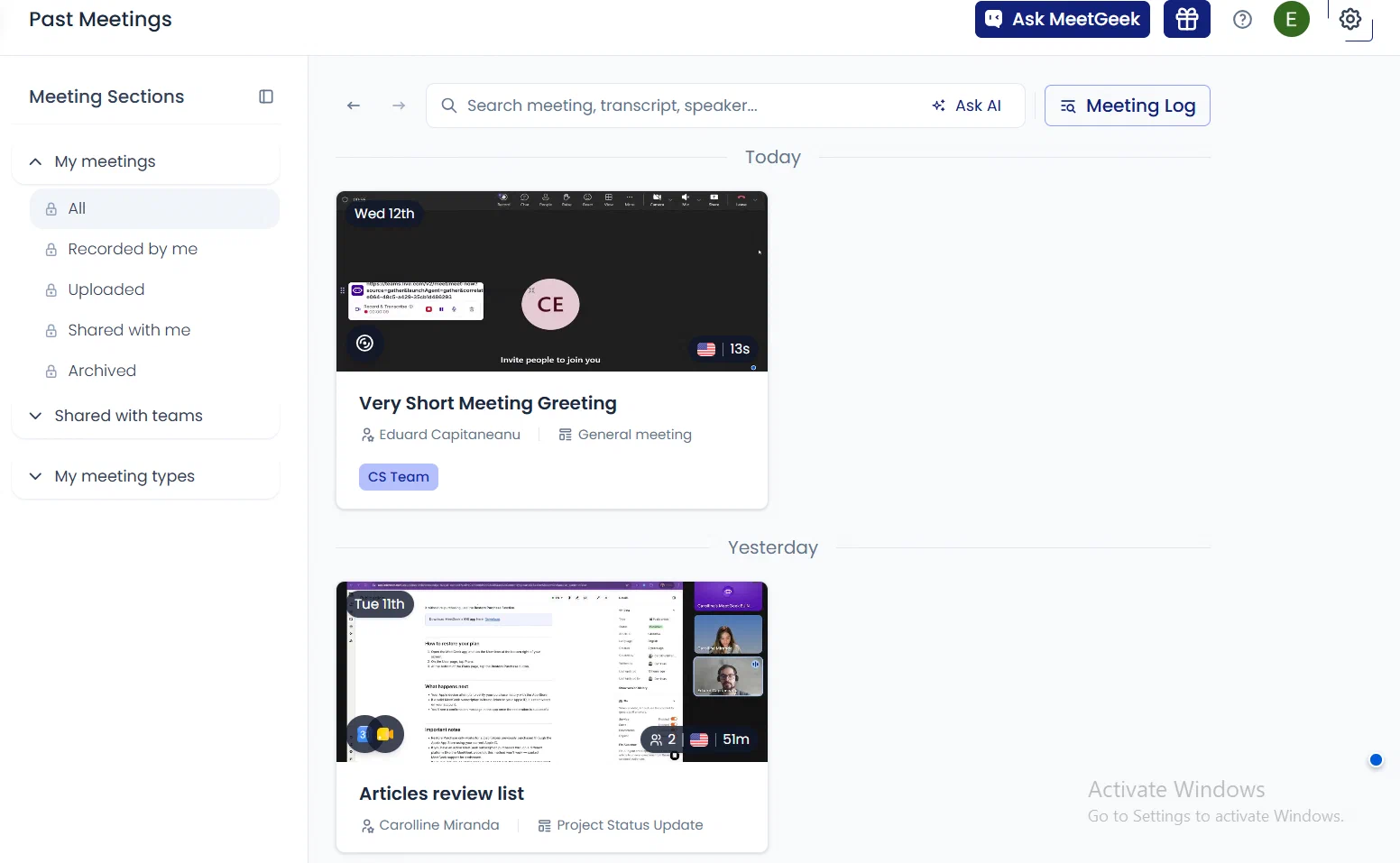Screen dimensions: 1400x863
Task: Open the gift rewards icon
Action: [x=1186, y=19]
